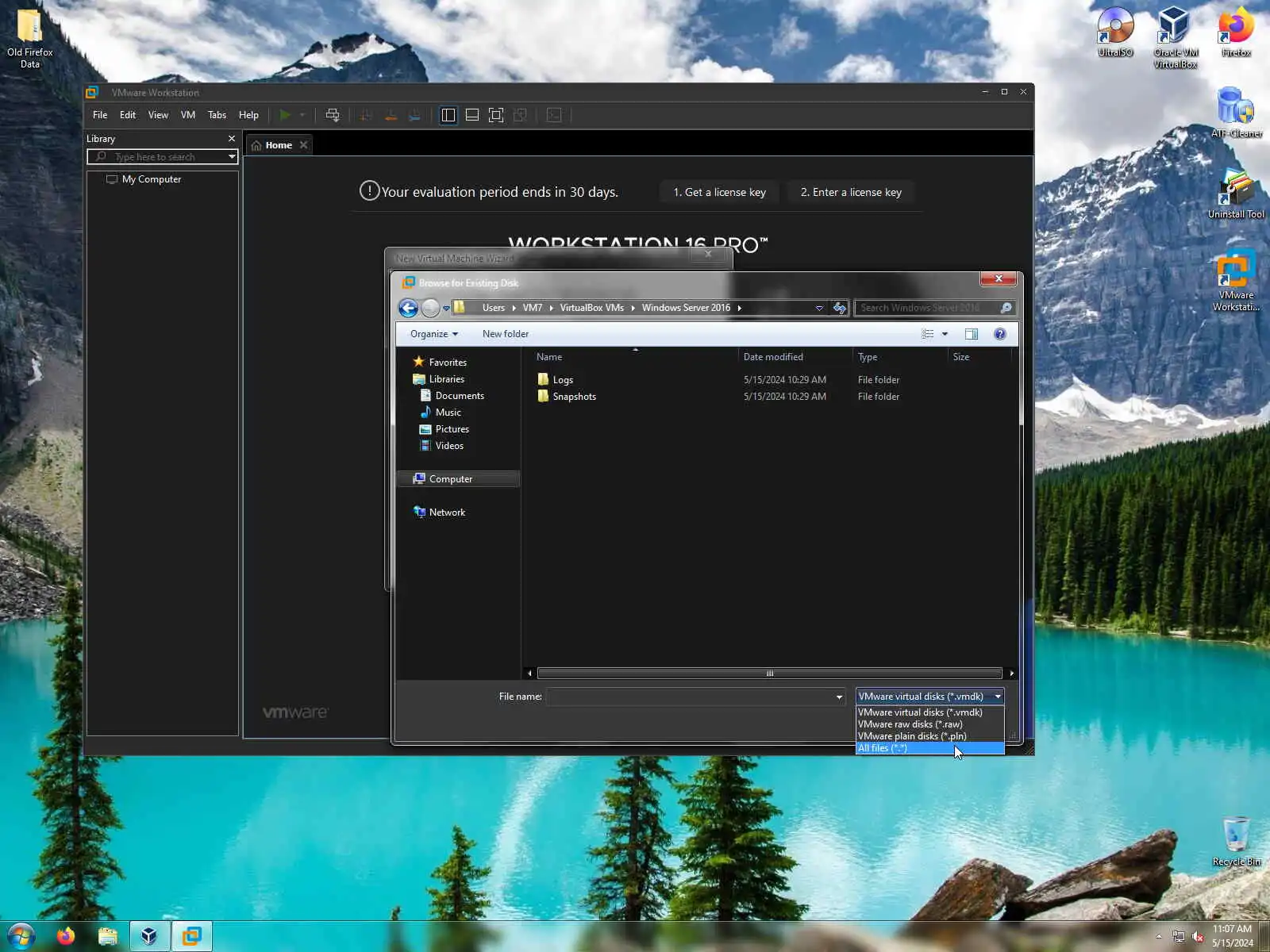Select 'All files (*.*)' filter option
This screenshot has width=1270, height=952.
(x=930, y=748)
